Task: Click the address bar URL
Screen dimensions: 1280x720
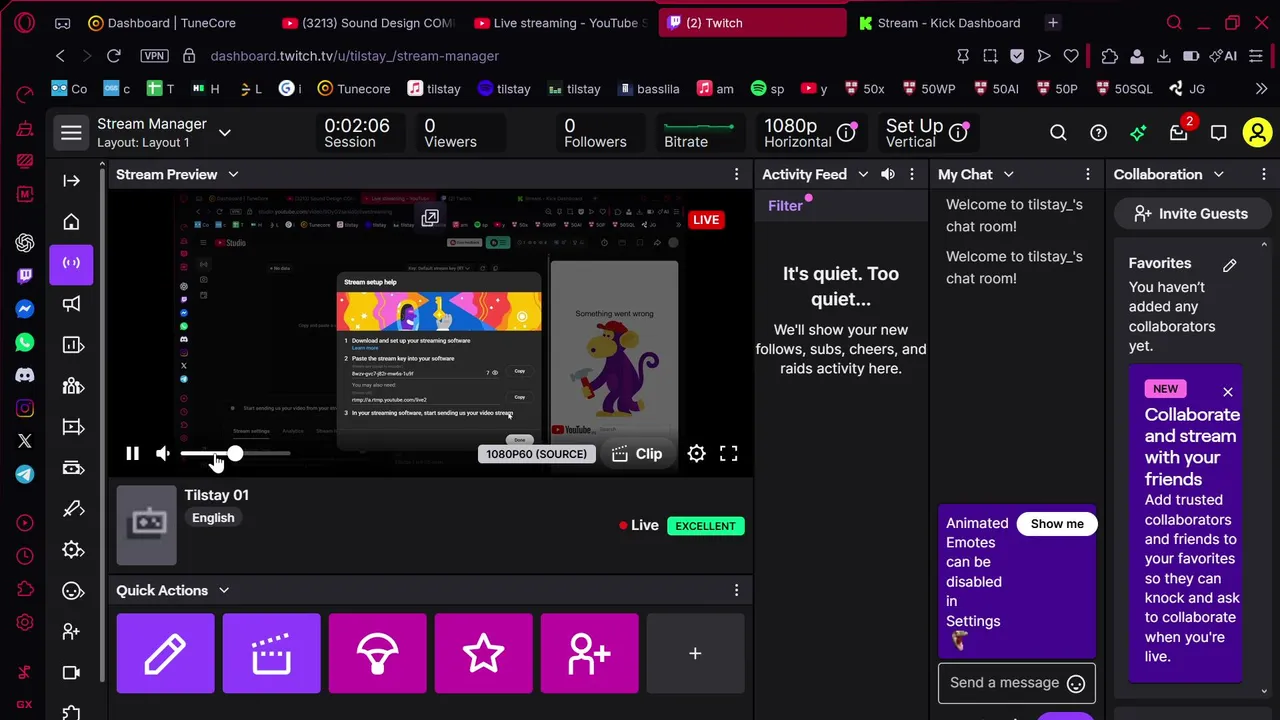Action: click(x=355, y=56)
